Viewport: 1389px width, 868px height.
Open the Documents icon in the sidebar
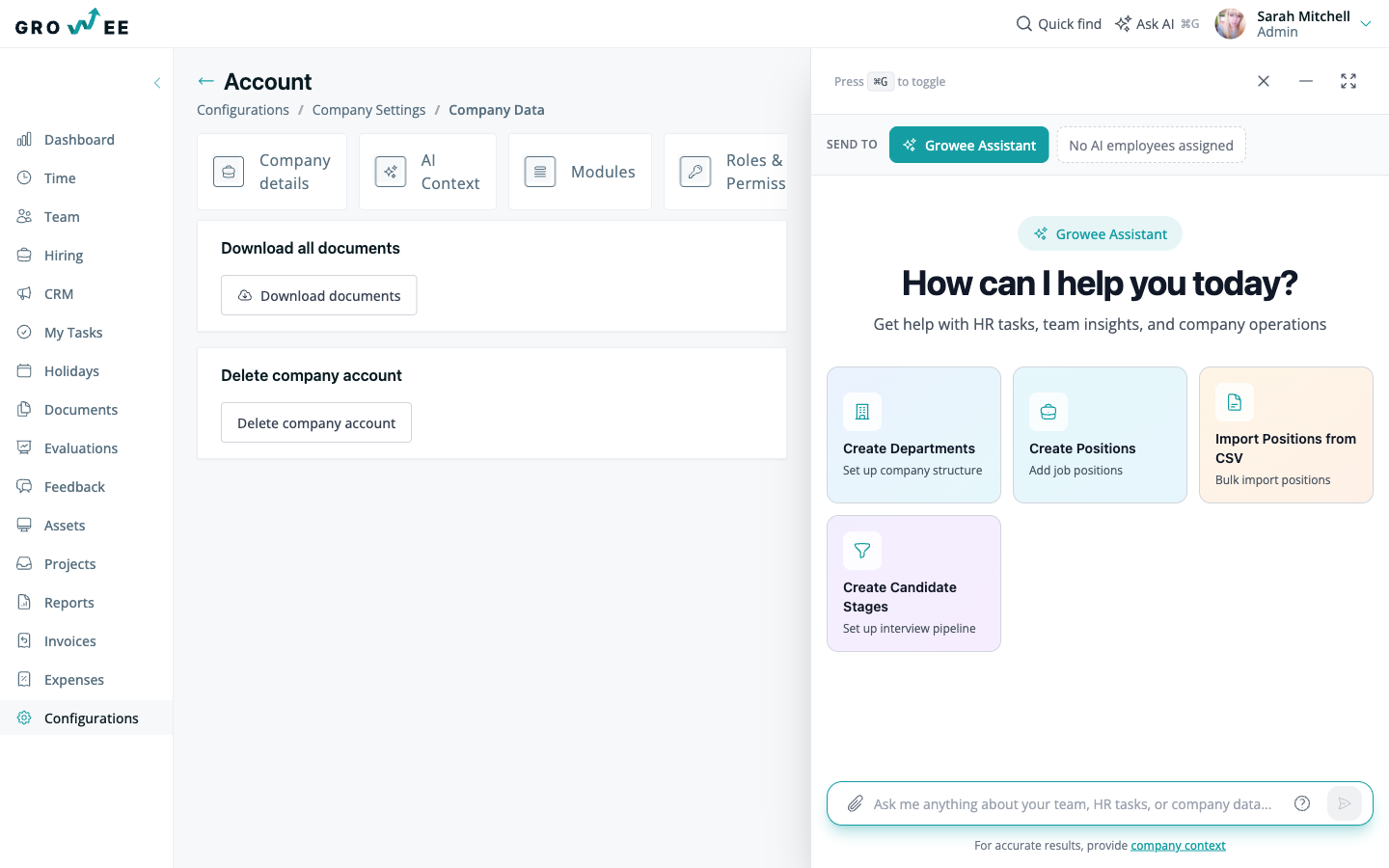click(x=24, y=409)
